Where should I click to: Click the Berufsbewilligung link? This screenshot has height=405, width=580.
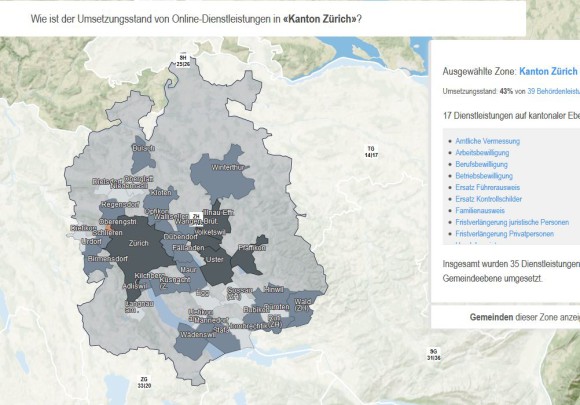481,164
